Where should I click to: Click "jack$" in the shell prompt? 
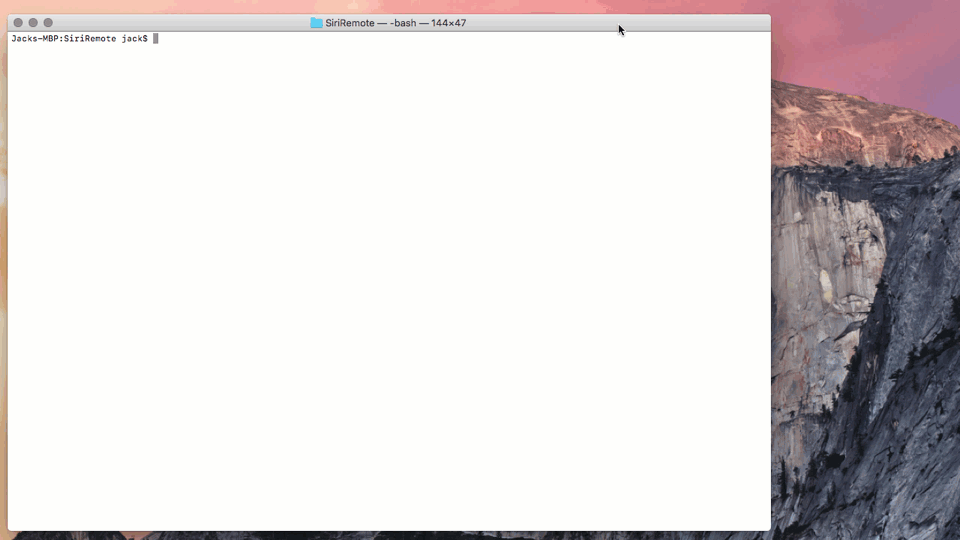[x=134, y=38]
